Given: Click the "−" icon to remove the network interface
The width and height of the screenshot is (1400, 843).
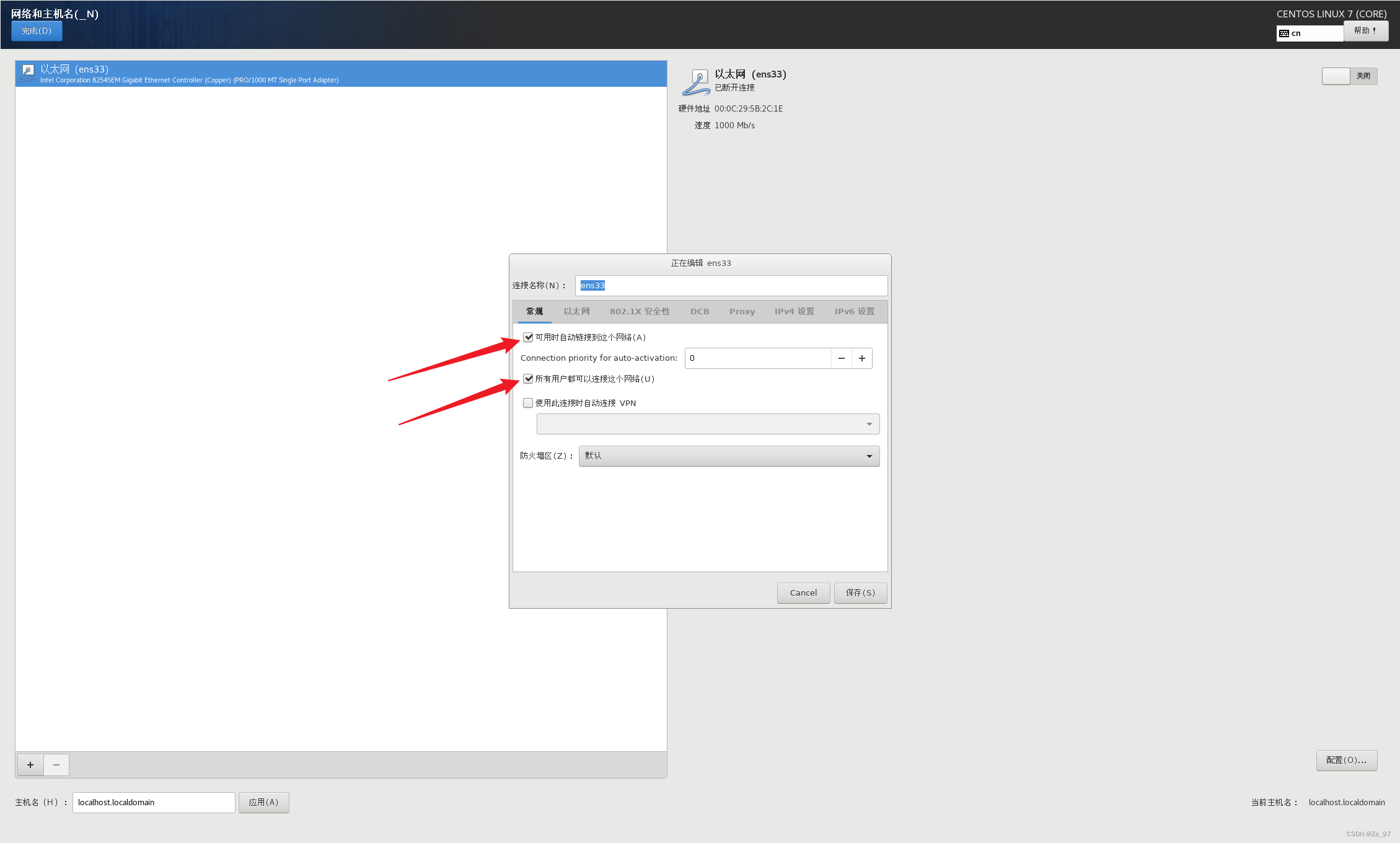Looking at the screenshot, I should point(56,764).
